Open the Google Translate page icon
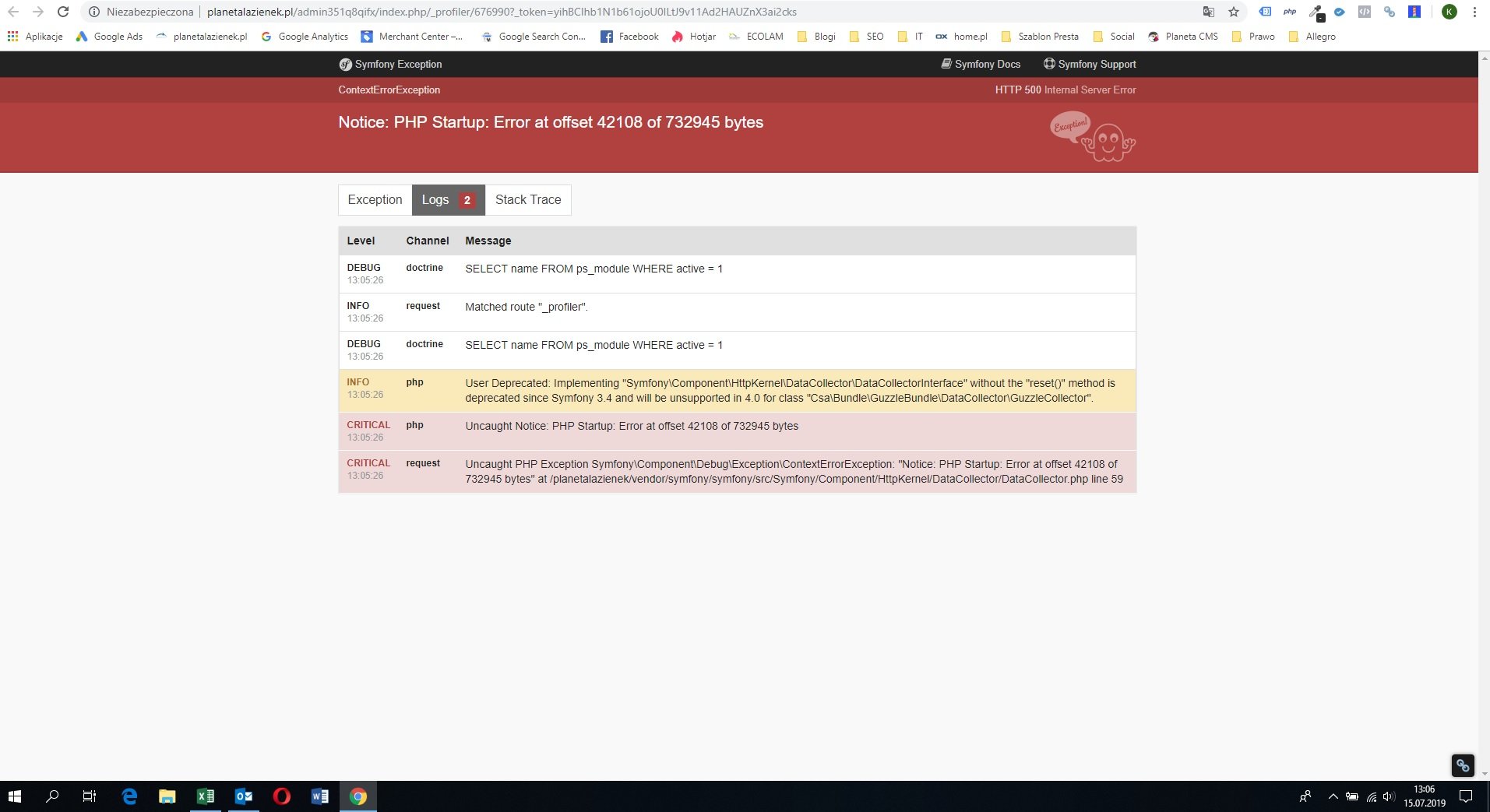 1208,12
